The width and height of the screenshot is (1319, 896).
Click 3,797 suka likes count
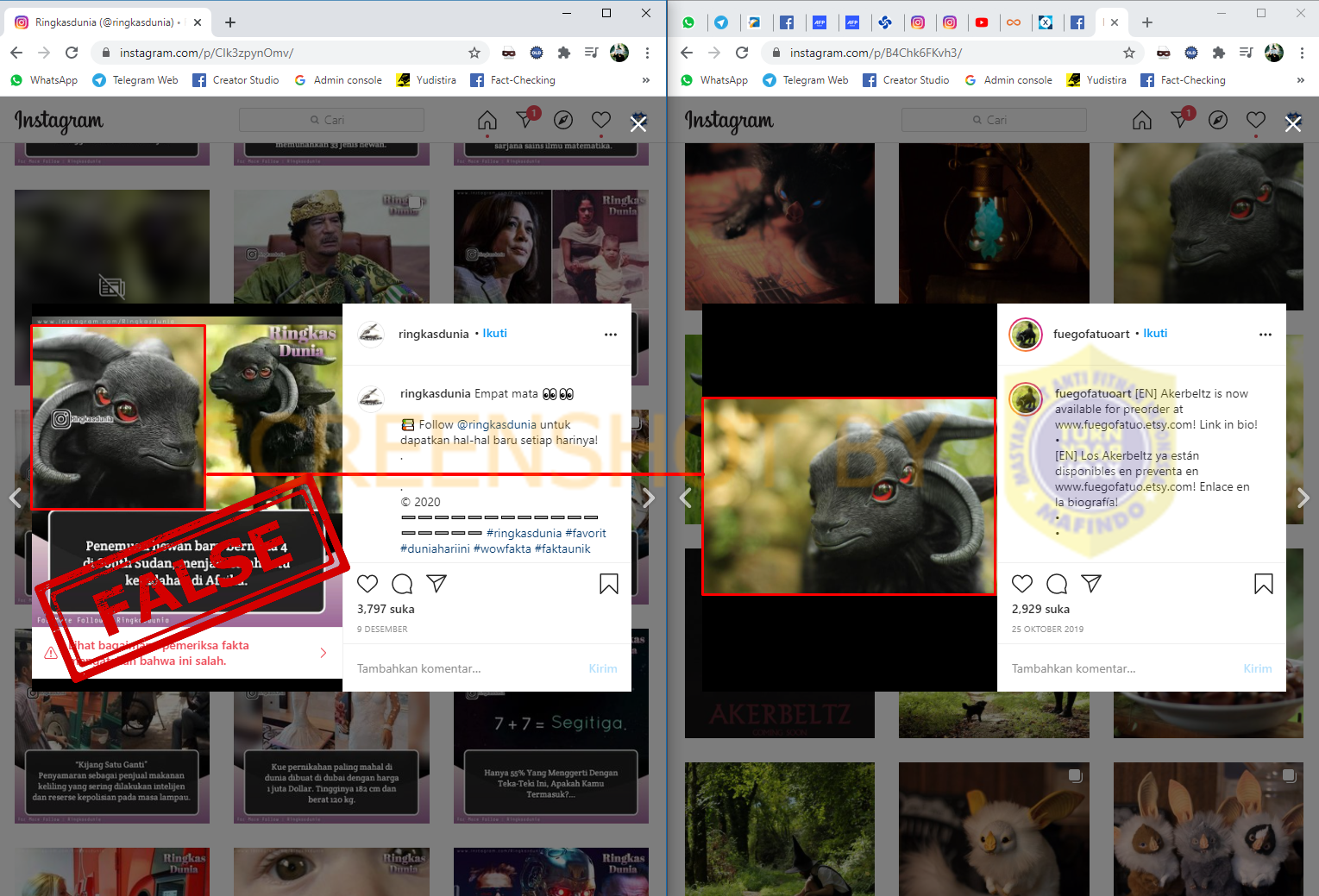[386, 609]
